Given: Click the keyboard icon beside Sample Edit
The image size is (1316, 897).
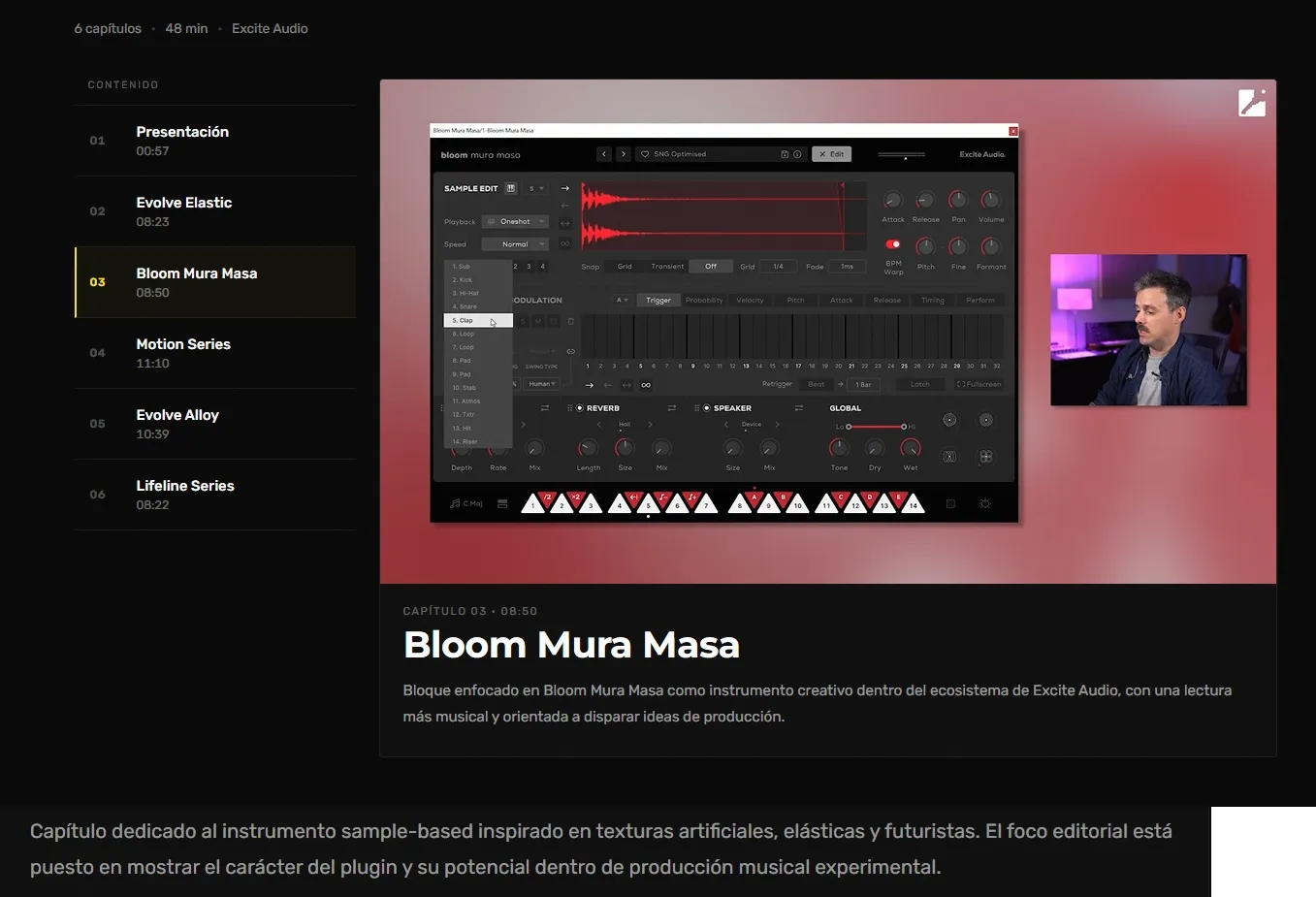Looking at the screenshot, I should click(x=511, y=188).
